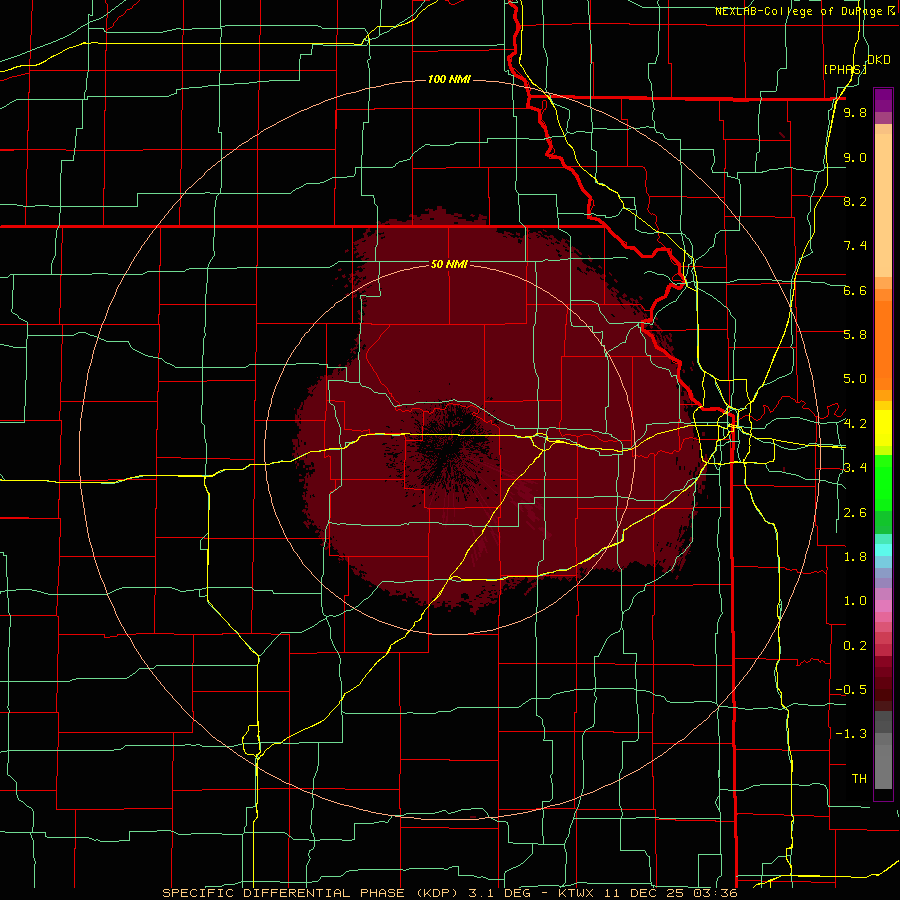
Task: Click the 6.6 legend value
Action: tap(855, 290)
